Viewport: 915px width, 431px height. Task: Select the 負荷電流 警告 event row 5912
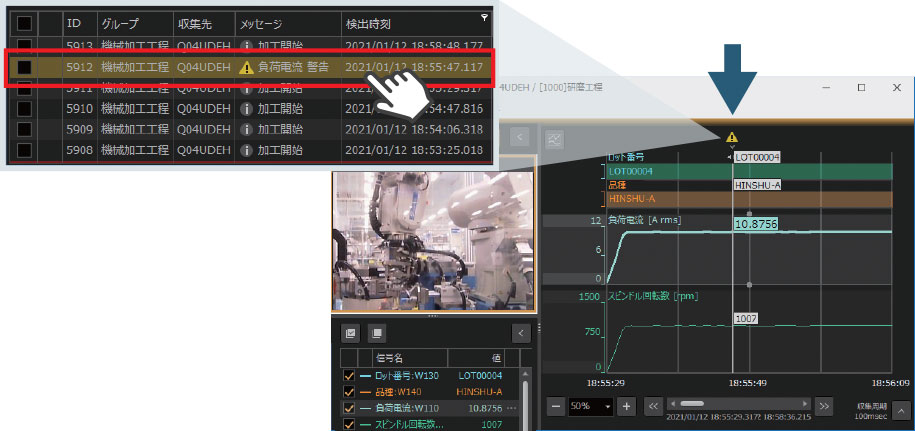(x=250, y=67)
